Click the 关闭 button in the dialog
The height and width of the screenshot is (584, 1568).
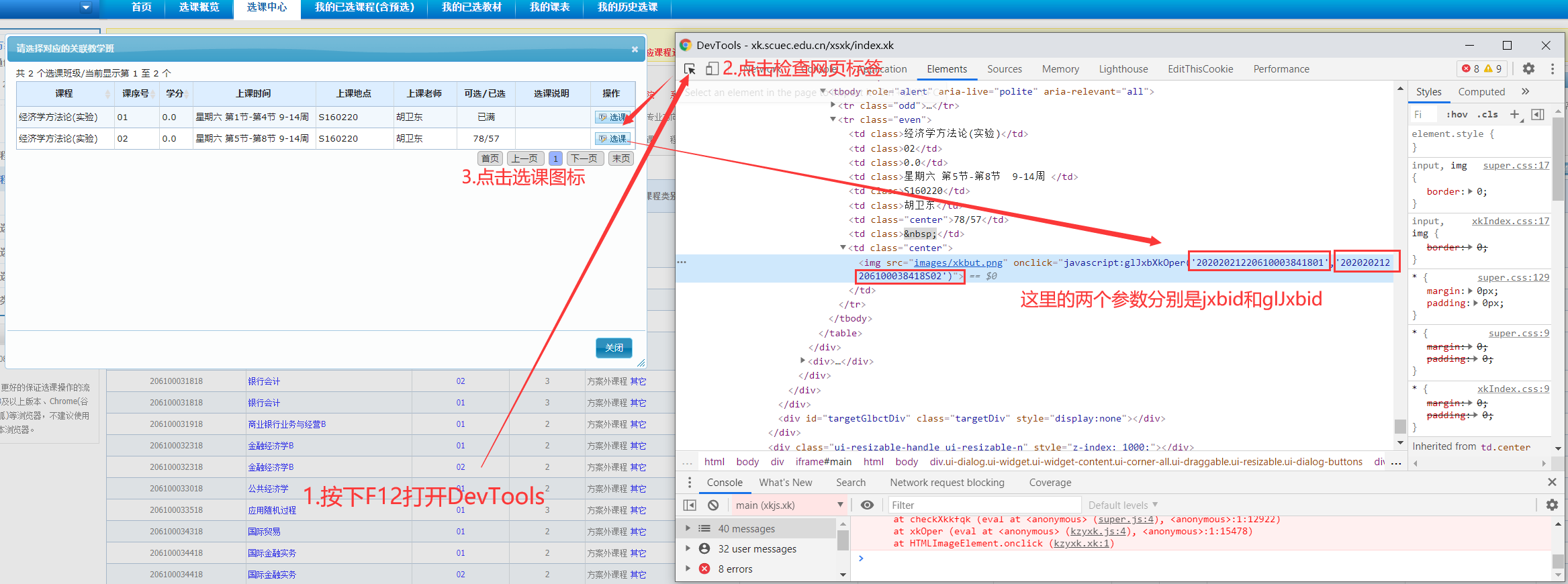pyautogui.click(x=614, y=348)
